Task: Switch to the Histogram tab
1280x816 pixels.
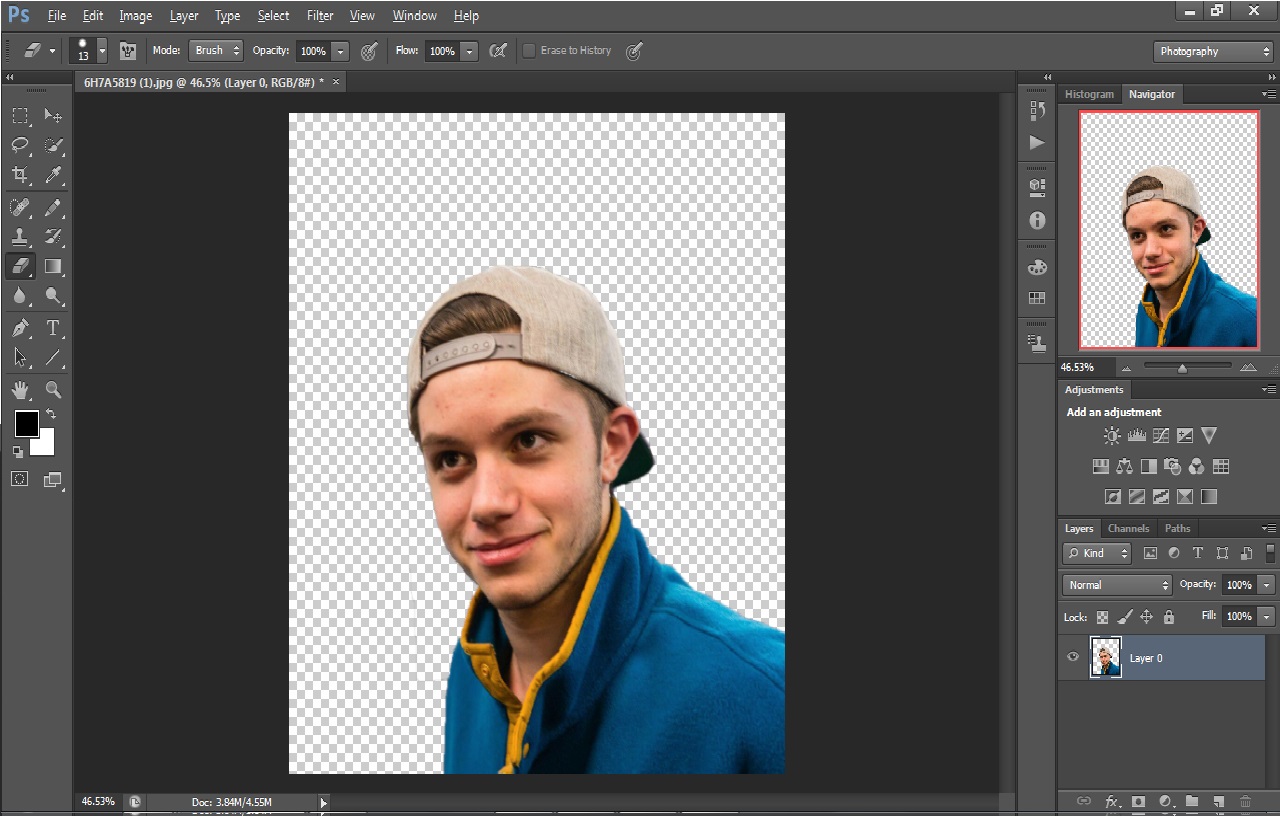Action: click(x=1089, y=94)
